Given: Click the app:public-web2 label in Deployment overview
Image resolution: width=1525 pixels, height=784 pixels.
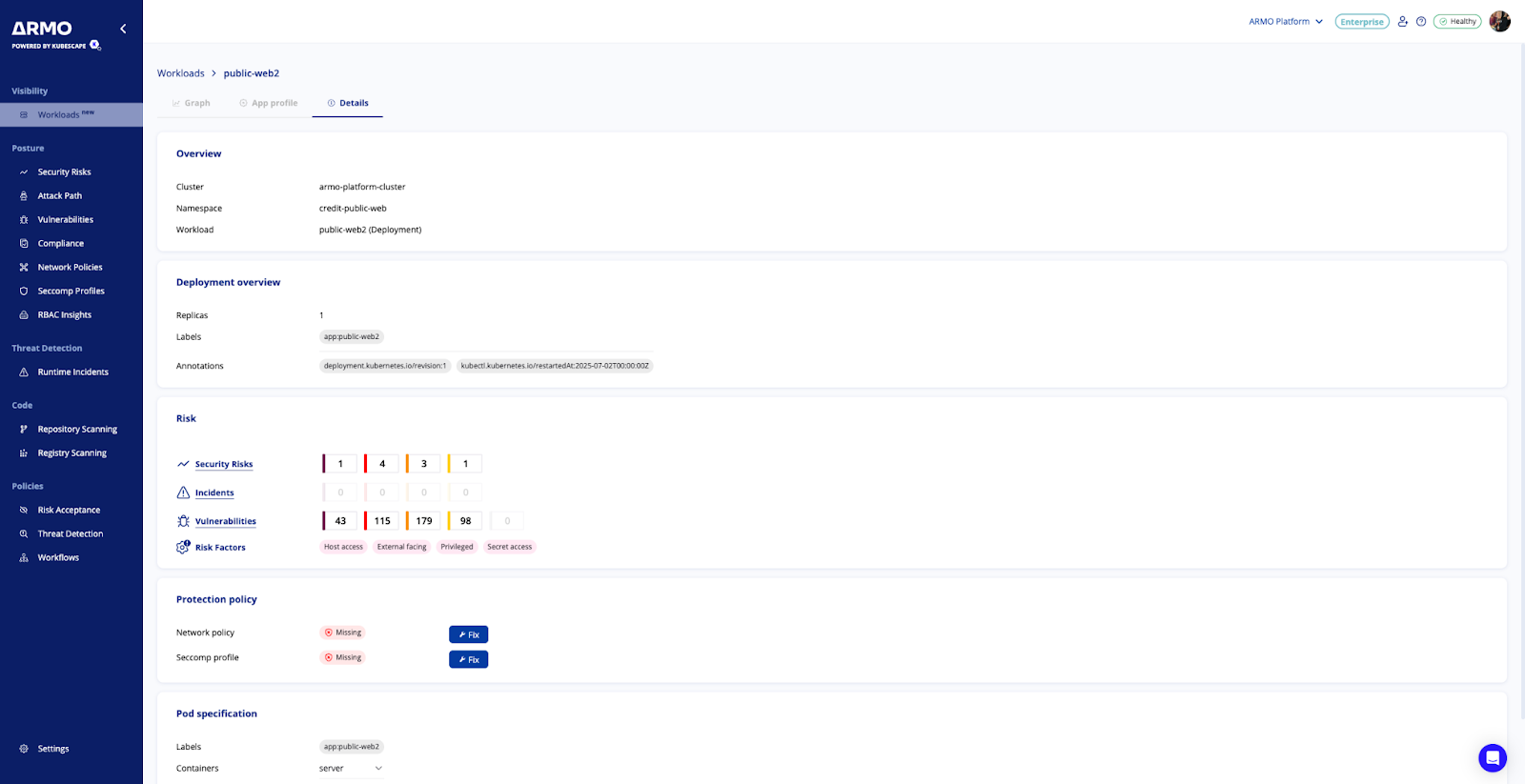Looking at the screenshot, I should (x=352, y=337).
